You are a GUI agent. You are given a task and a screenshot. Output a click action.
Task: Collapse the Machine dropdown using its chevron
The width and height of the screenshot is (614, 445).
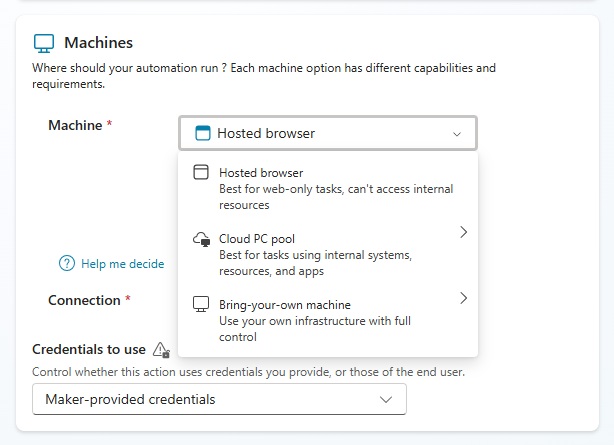pos(457,134)
